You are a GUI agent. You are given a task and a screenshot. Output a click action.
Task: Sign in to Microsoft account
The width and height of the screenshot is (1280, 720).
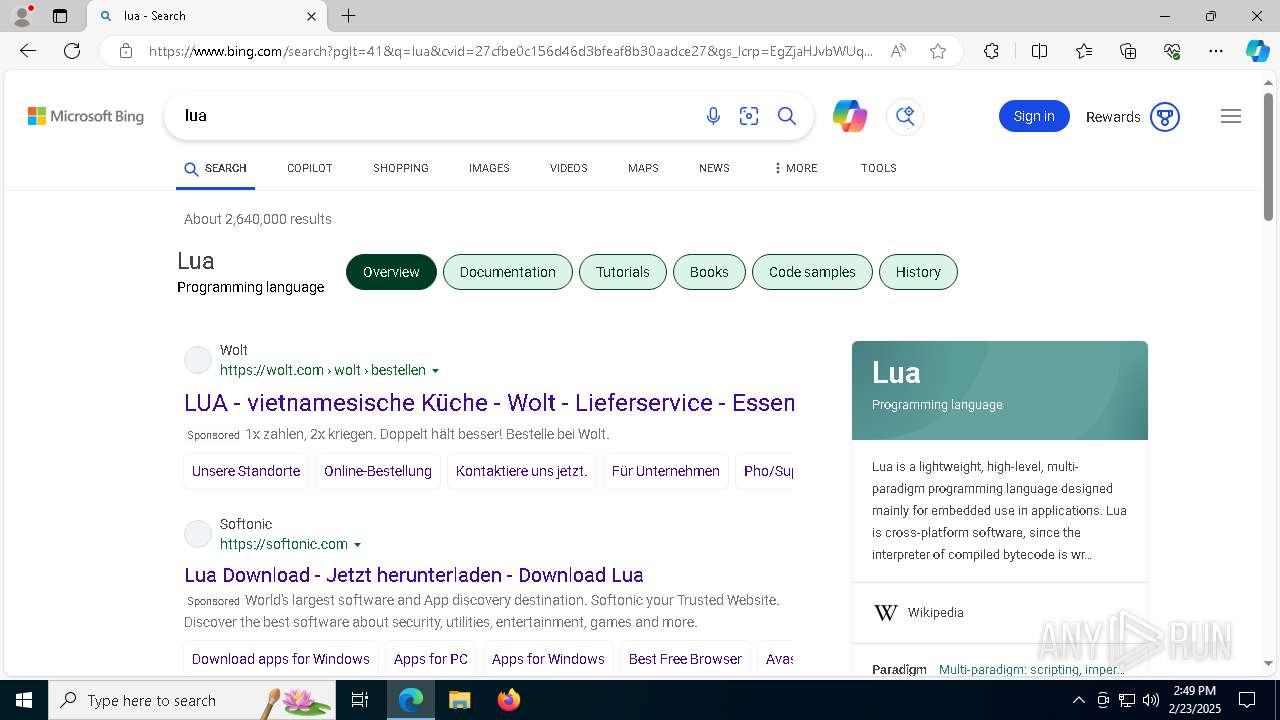pos(1034,116)
